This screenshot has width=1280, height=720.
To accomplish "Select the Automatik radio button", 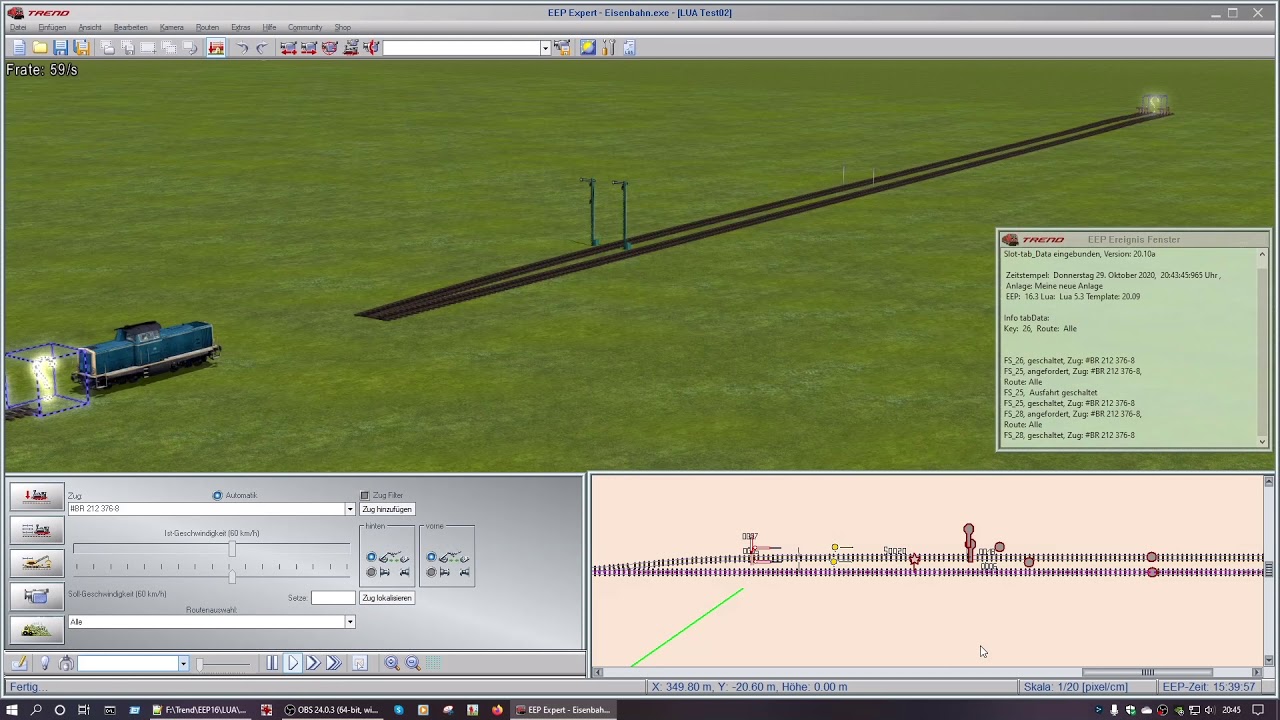I will coord(217,495).
